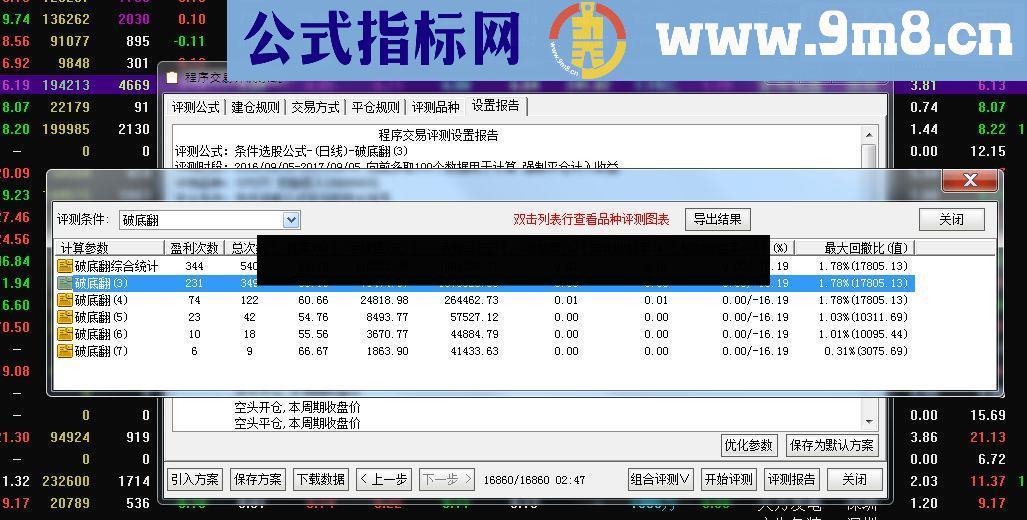Click the yellow icon of row 破底翻(7)
Viewport: 1027px width, 520px height.
(65, 351)
